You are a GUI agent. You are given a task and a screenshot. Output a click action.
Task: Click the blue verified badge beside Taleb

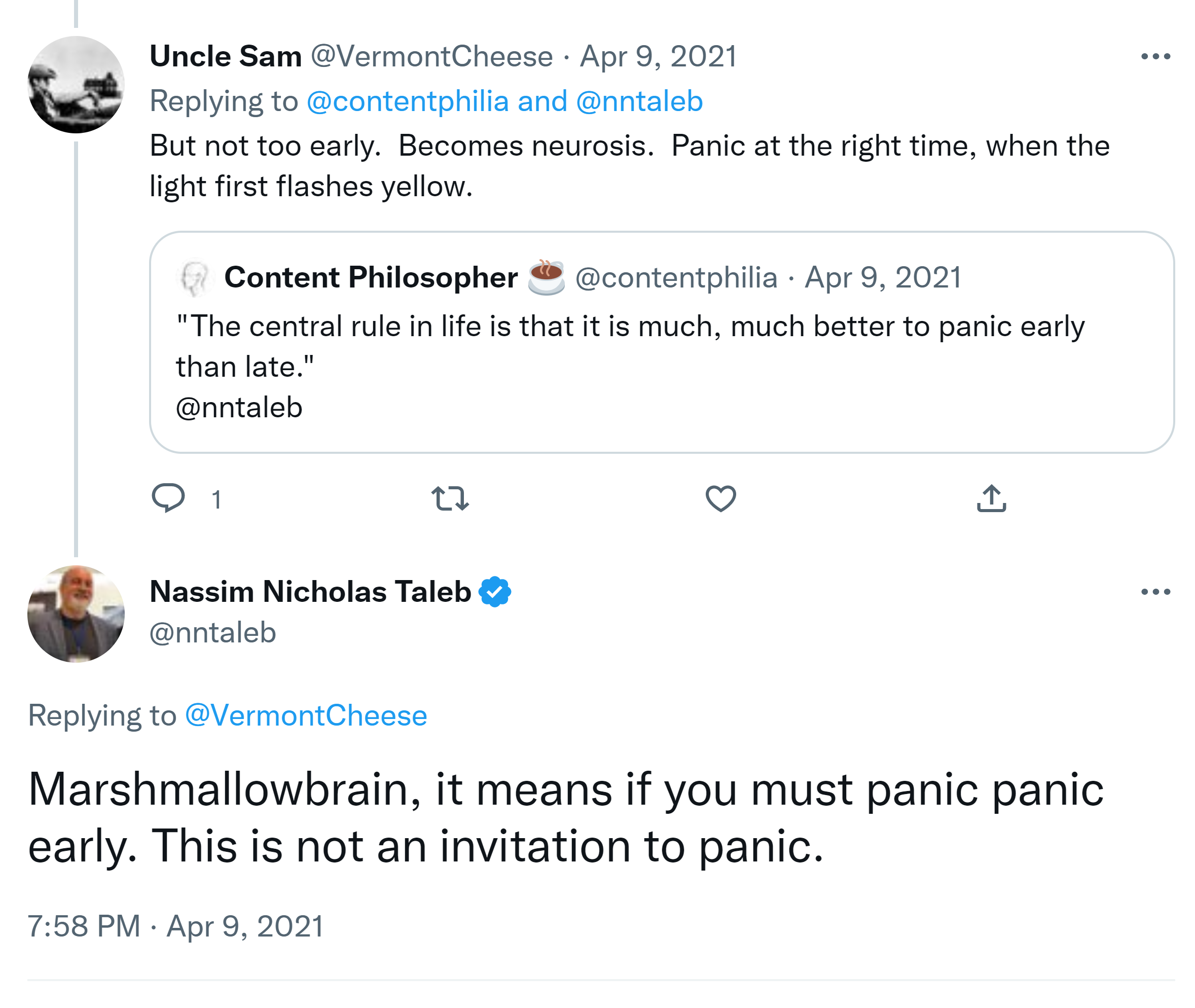[x=495, y=592]
